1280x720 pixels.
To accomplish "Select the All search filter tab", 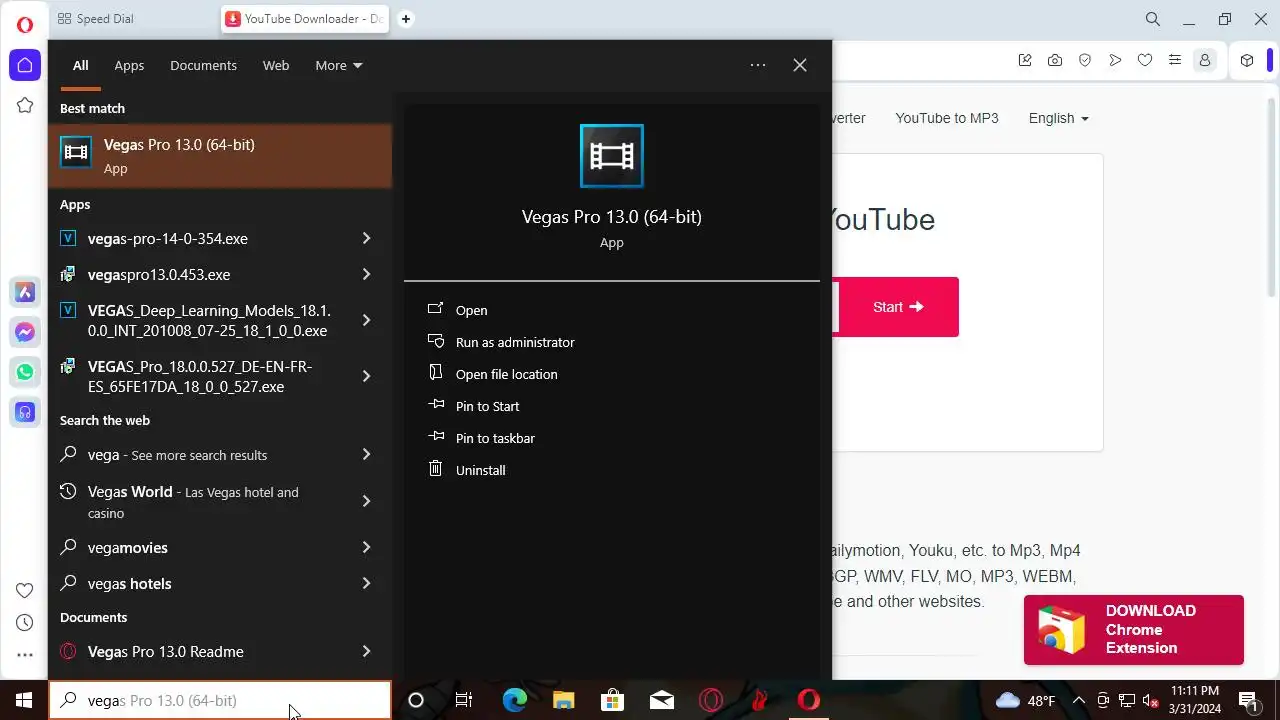I will click(x=81, y=65).
